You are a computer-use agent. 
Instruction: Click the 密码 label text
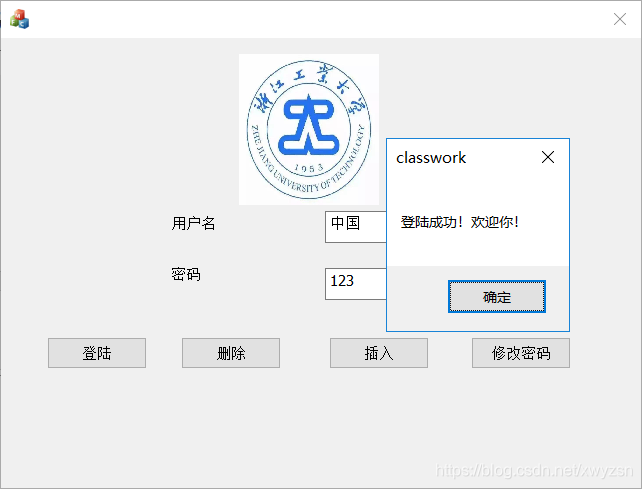pyautogui.click(x=186, y=274)
